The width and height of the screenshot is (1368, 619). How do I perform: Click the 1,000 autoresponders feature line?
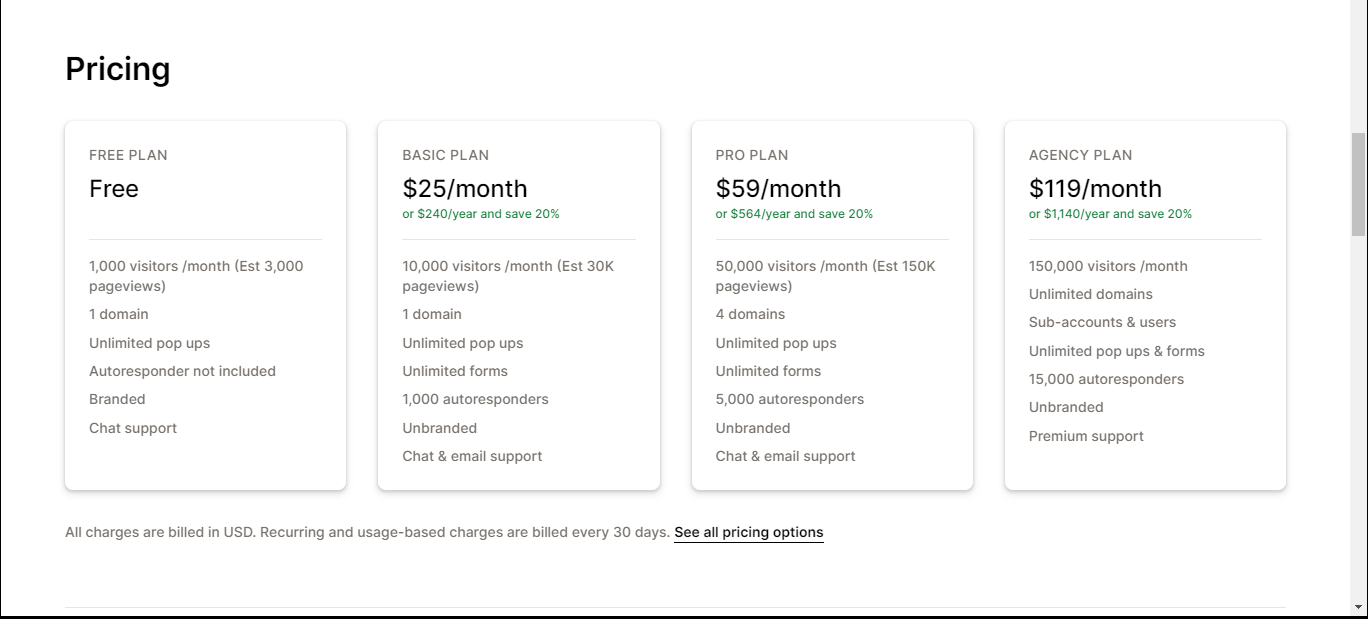pyautogui.click(x=475, y=399)
